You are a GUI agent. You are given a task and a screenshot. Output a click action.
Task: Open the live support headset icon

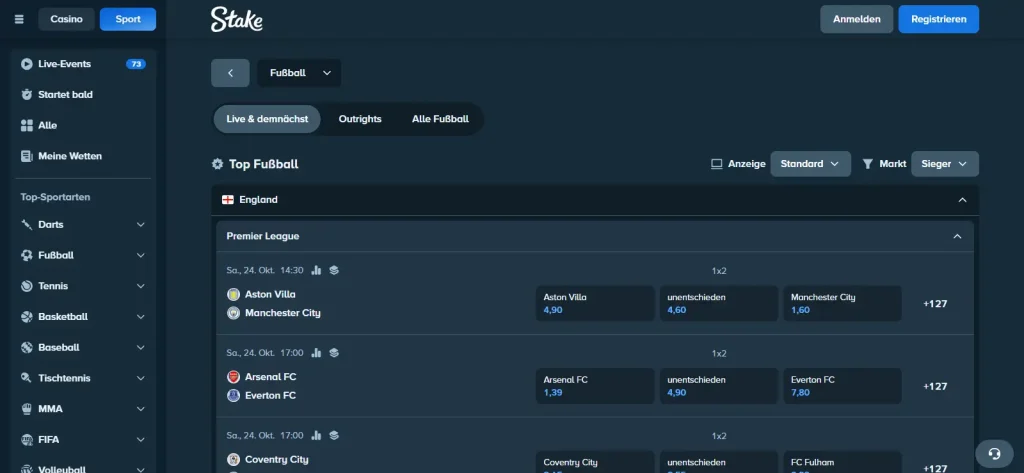point(995,453)
